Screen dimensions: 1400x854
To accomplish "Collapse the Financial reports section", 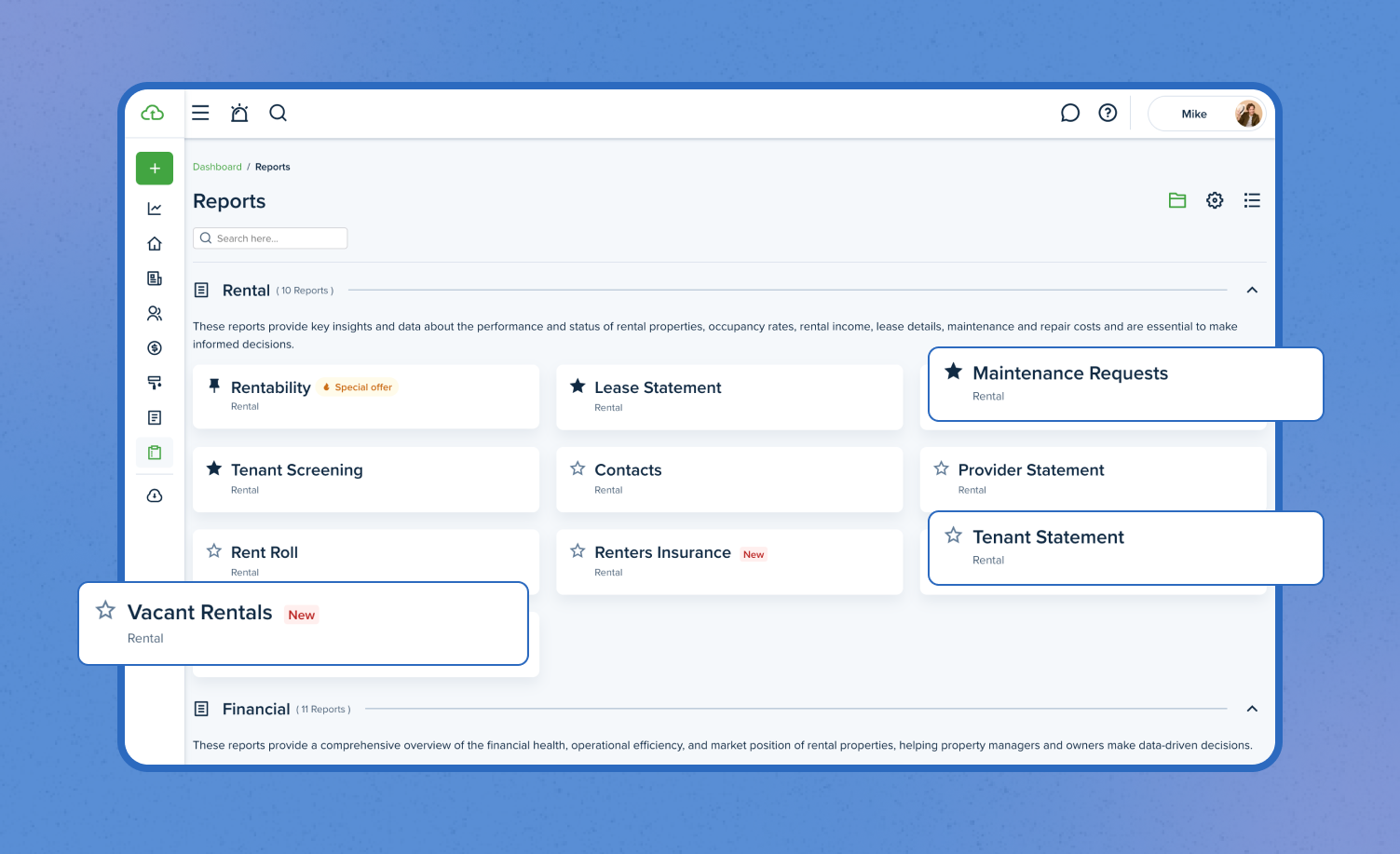I will click(1252, 709).
